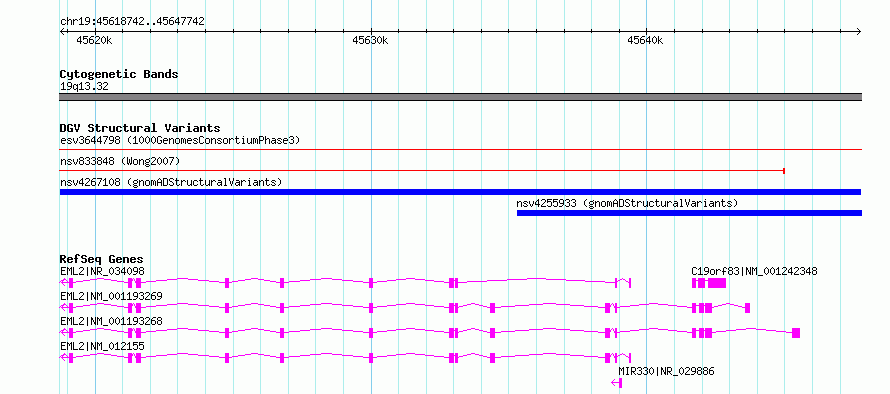Click the nsv4255933 gnomAD blue variant bar
This screenshot has height=394, width=890.
click(x=689, y=213)
